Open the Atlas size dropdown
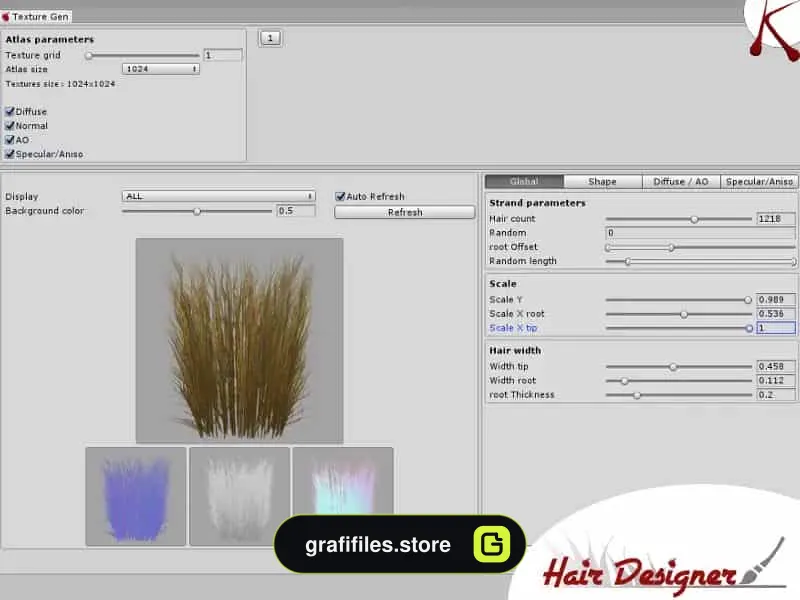The image size is (800, 600). point(161,69)
